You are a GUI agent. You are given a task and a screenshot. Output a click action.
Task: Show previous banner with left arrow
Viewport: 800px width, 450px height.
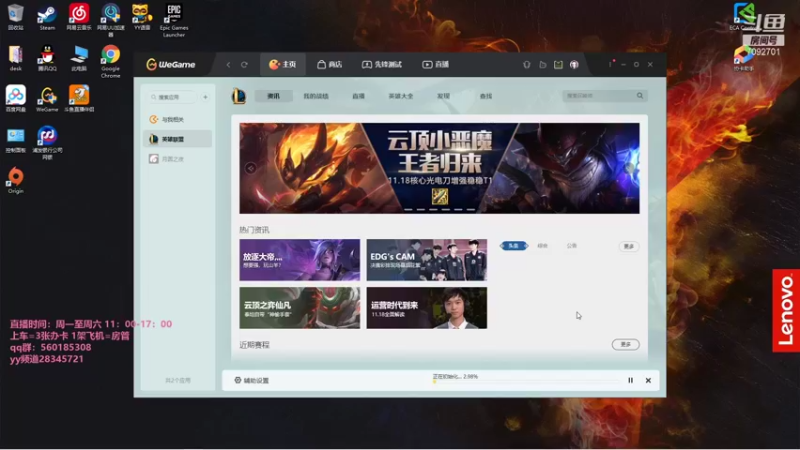251,168
